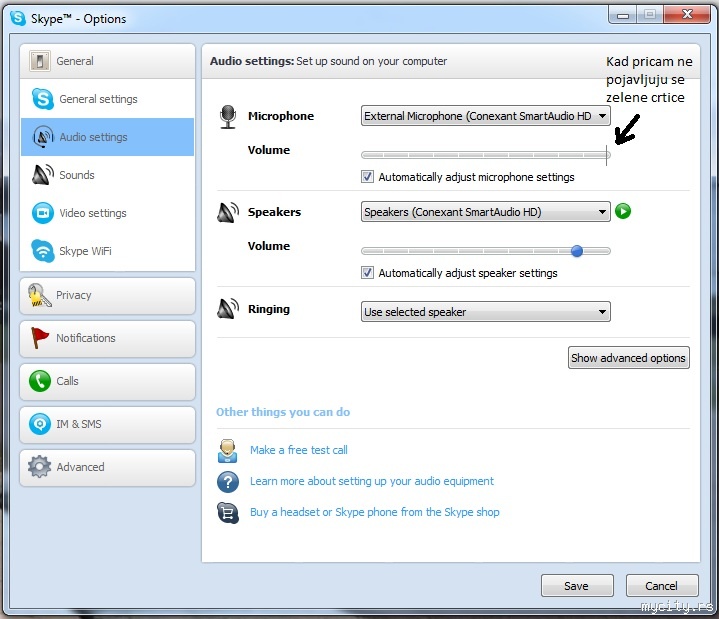Make a free test call link
This screenshot has width=719, height=619.
point(299,450)
